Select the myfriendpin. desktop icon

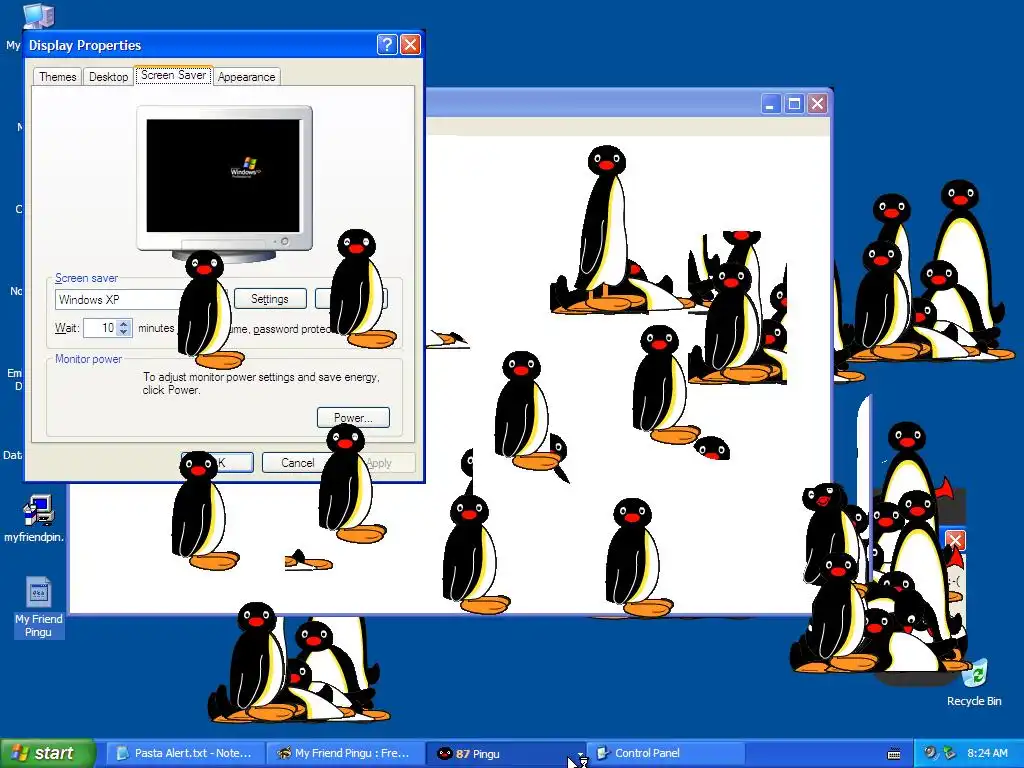point(35,519)
